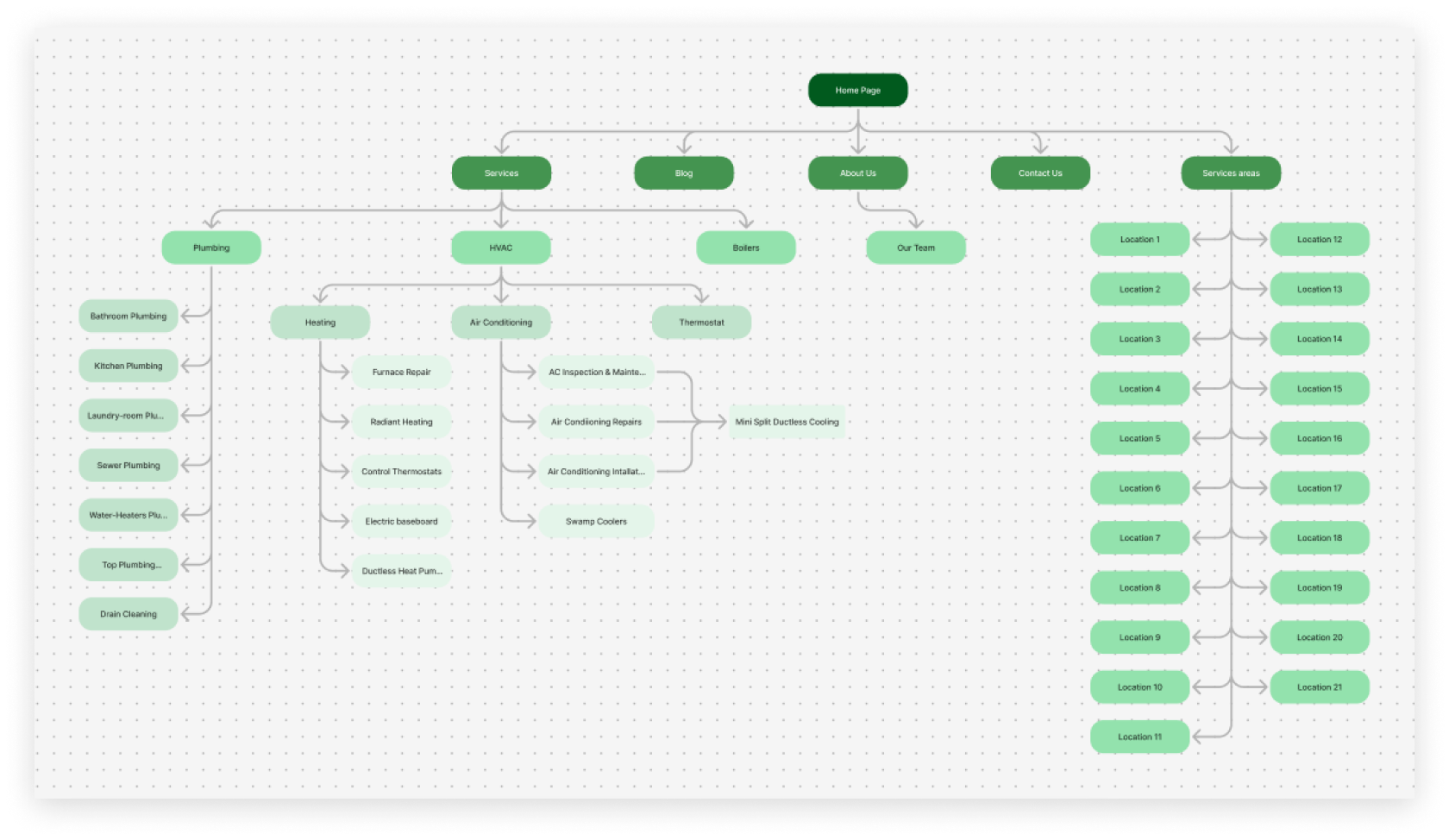1449x840 pixels.
Task: Select the Sewer Plumbing node
Action: pyautogui.click(x=129, y=466)
